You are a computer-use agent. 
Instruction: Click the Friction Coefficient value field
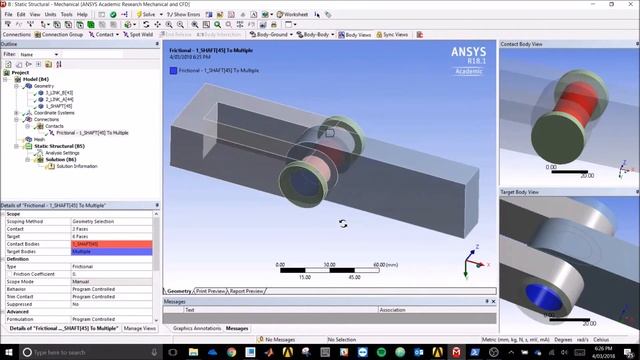point(112,274)
